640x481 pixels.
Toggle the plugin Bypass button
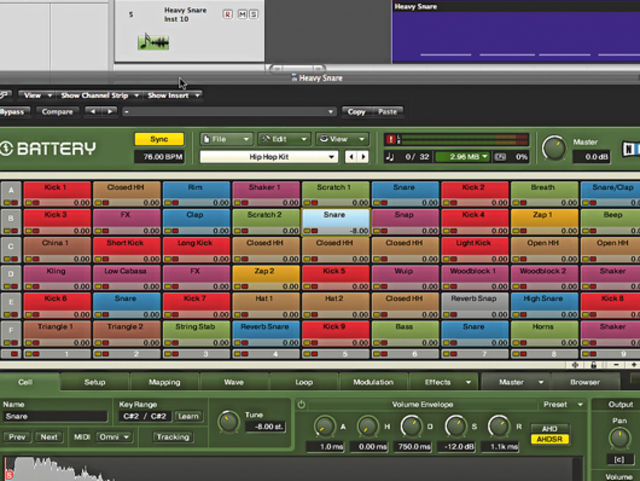pos(13,112)
